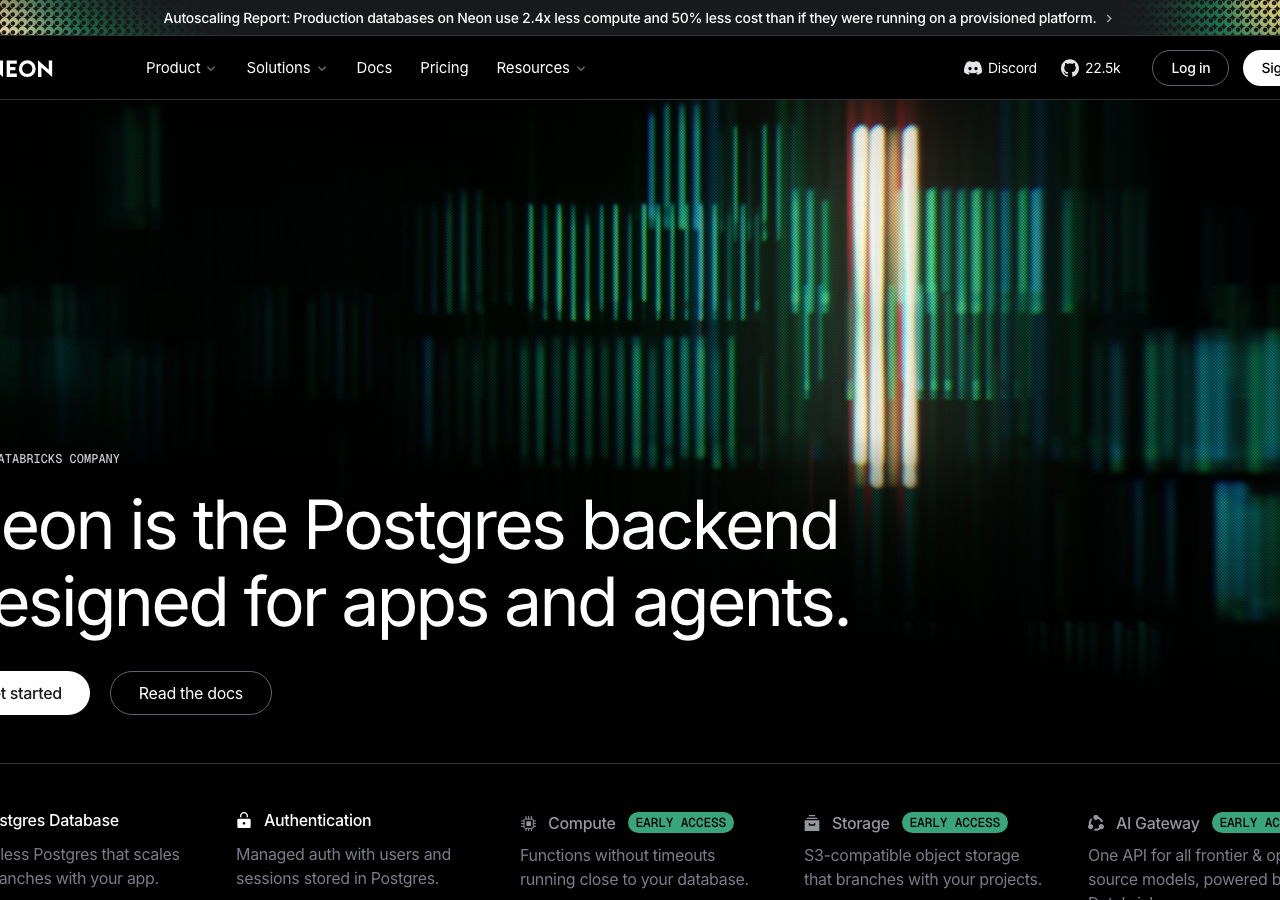
Task: Click the Get started button
Action: click(x=44, y=693)
